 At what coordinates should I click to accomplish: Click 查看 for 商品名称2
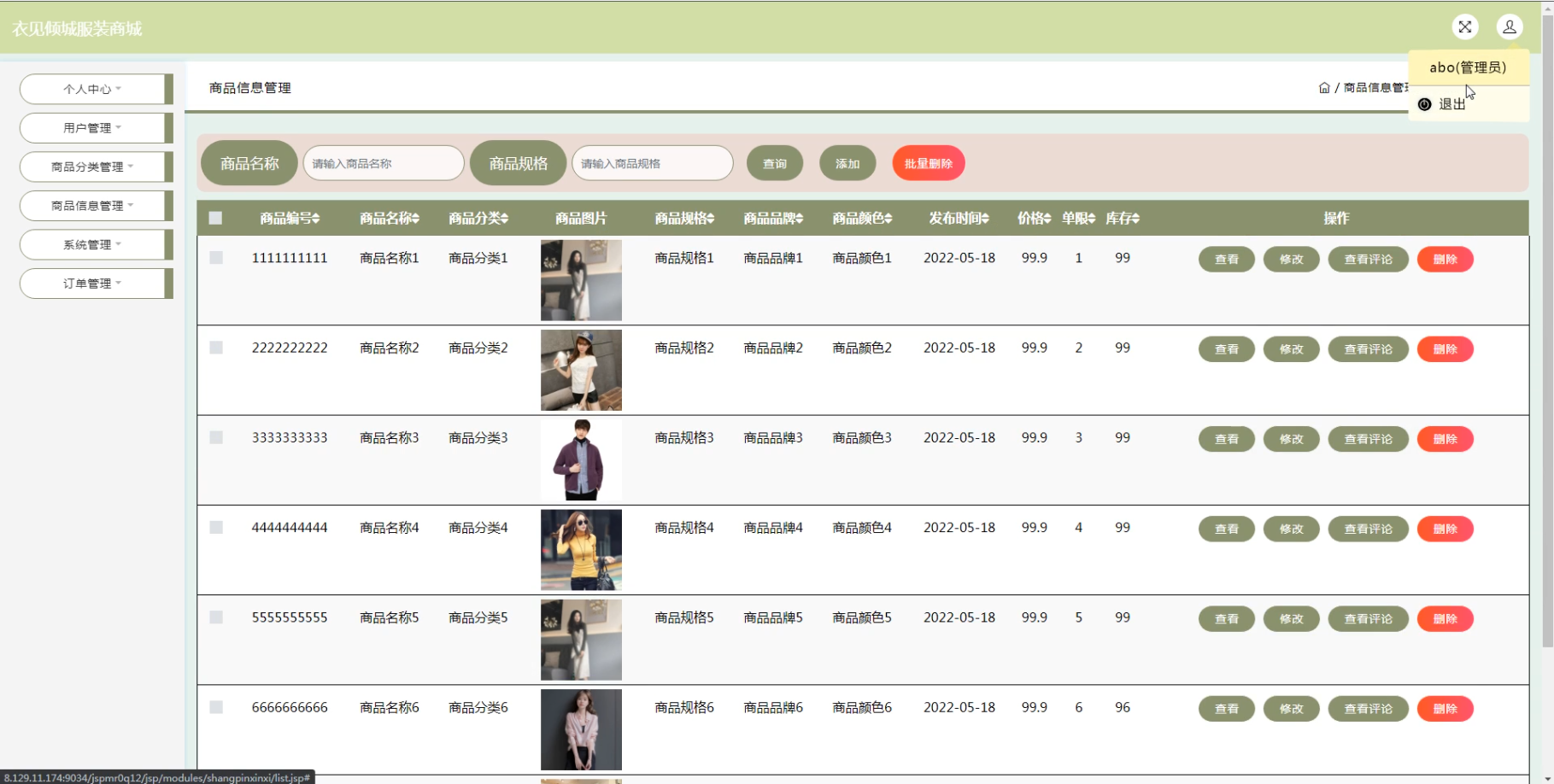point(1227,349)
